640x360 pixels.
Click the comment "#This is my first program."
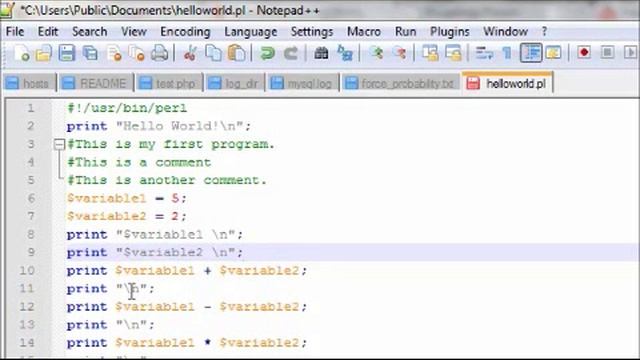click(171, 144)
